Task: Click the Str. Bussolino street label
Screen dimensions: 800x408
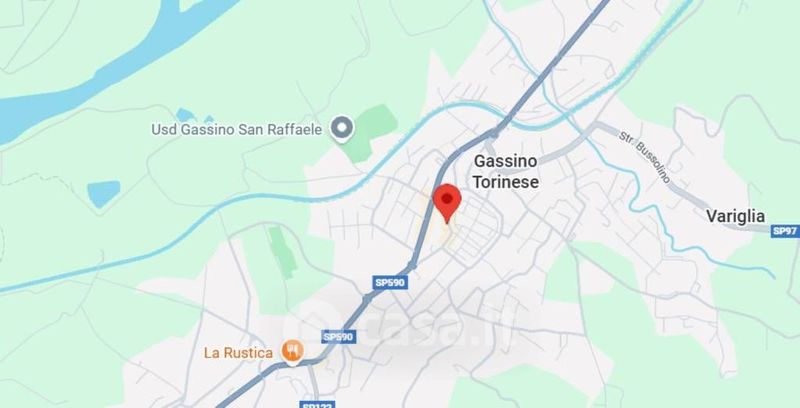Action: point(644,157)
